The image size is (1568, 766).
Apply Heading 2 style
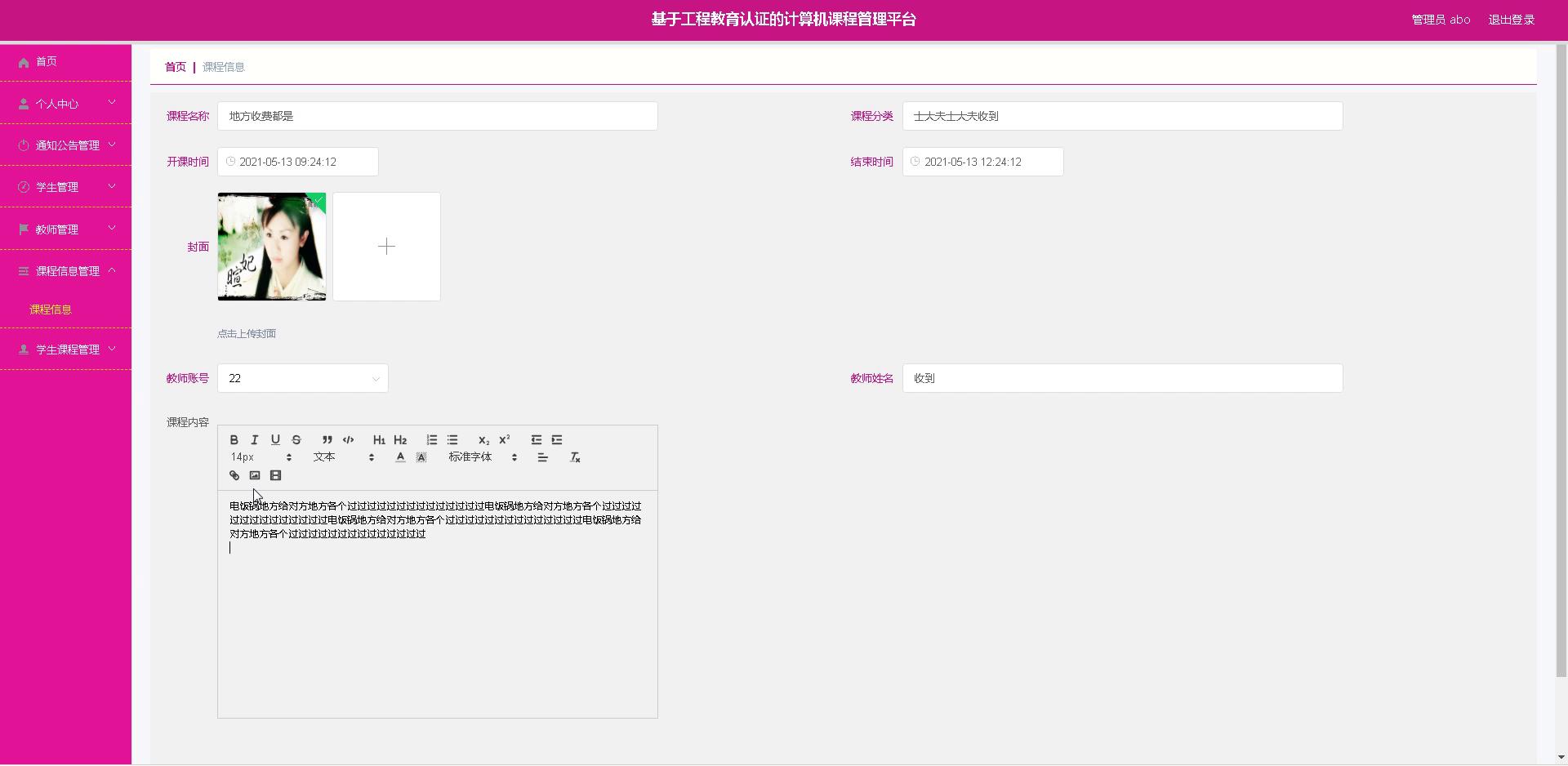point(400,439)
